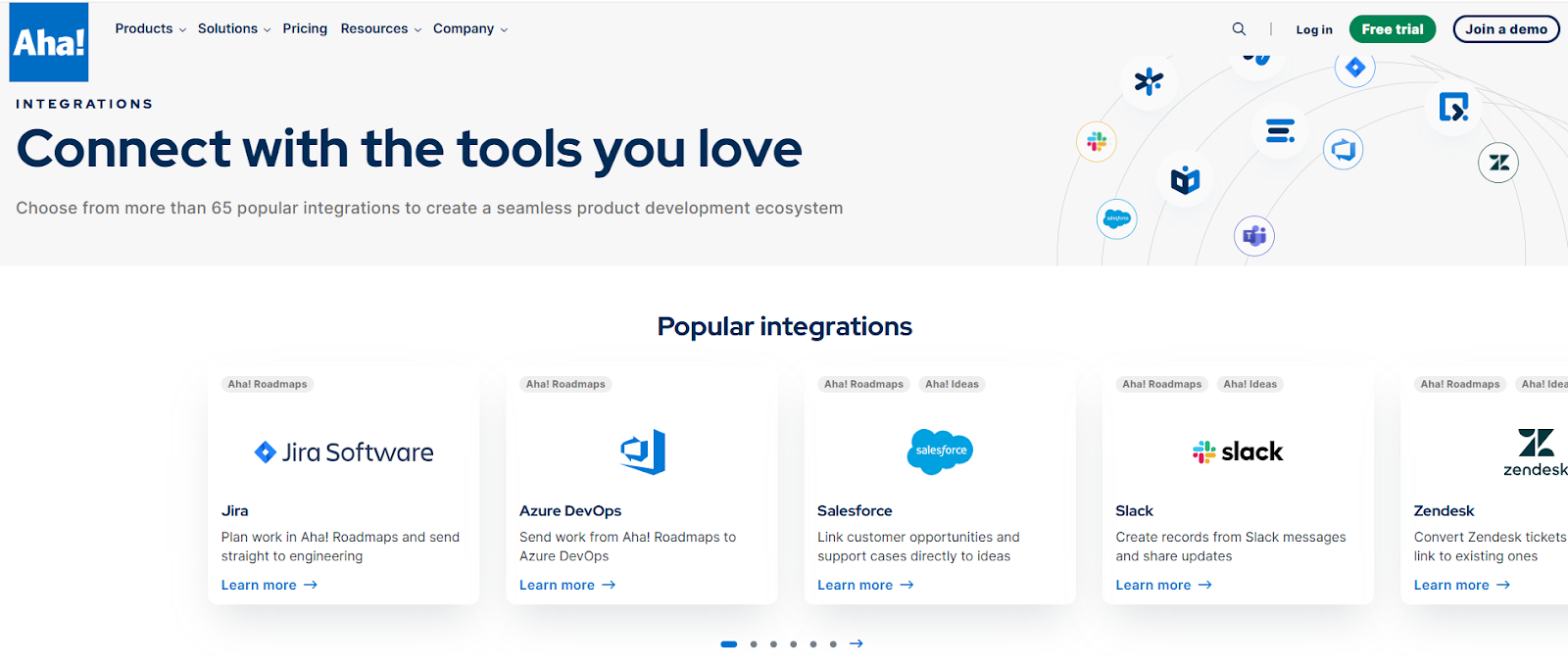Click the INTEGRATIONS label above the headline
This screenshot has width=1568, height=665.
click(x=84, y=104)
